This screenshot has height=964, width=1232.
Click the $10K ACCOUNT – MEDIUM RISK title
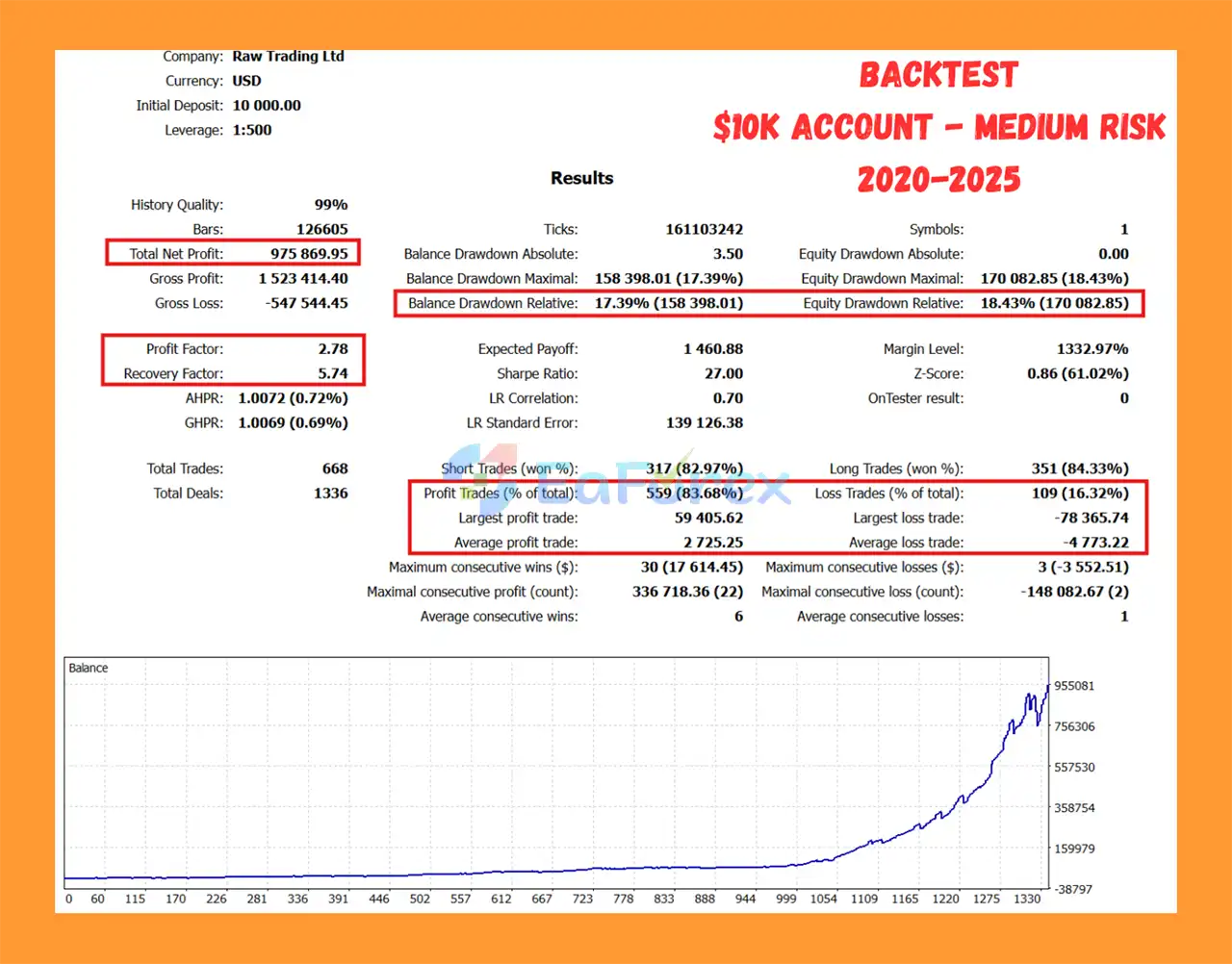click(x=938, y=127)
